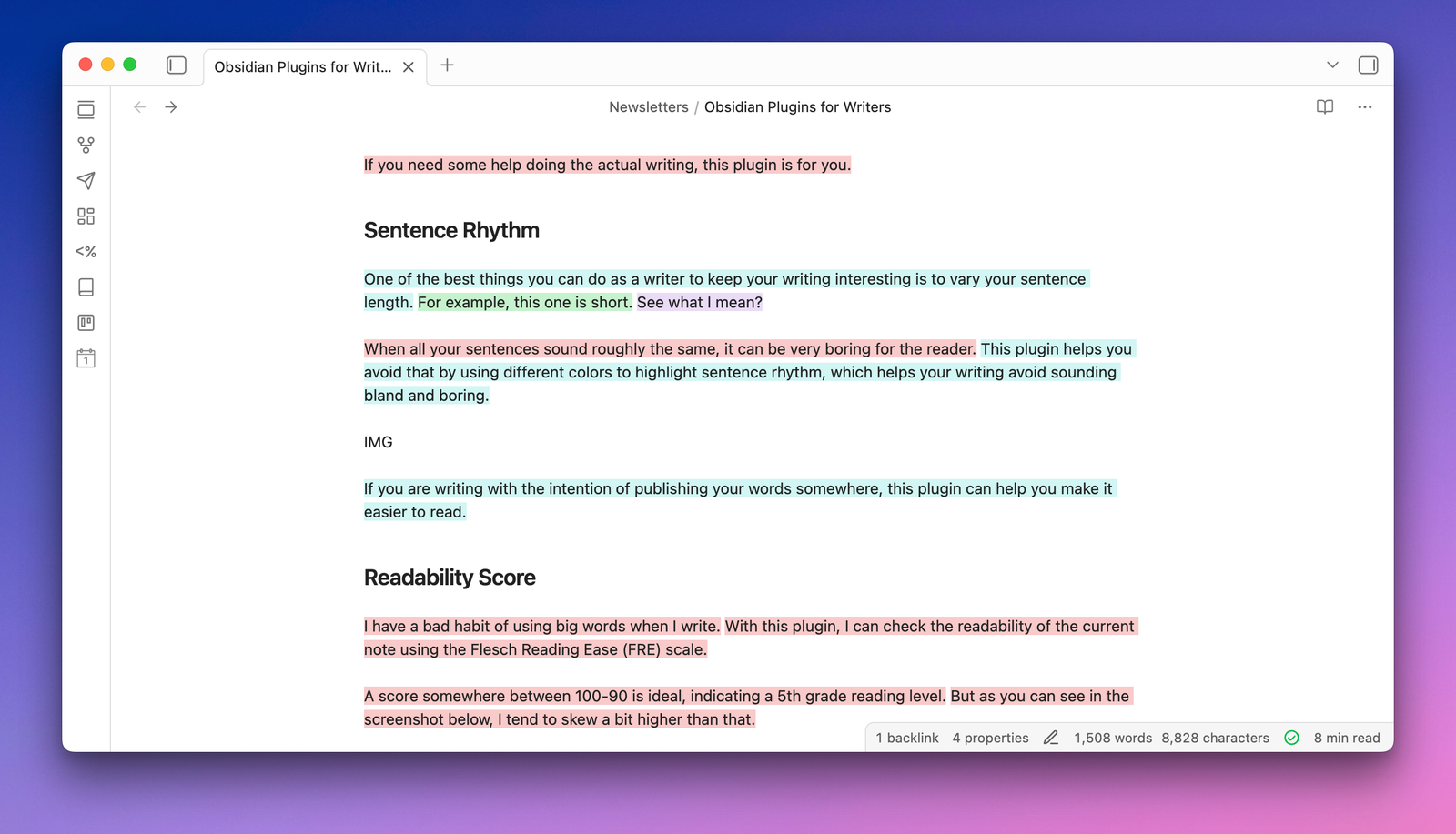Open a new tab with the plus button

[447, 65]
